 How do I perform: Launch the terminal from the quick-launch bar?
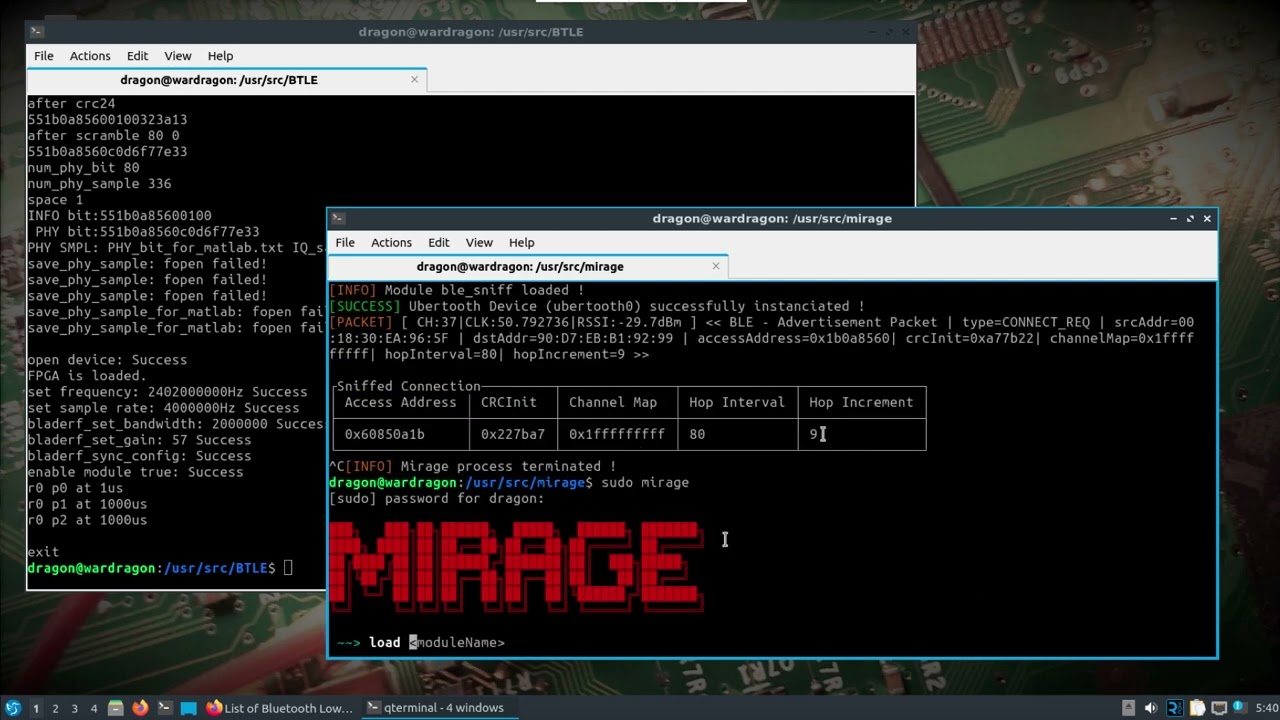pyautogui.click(x=164, y=708)
